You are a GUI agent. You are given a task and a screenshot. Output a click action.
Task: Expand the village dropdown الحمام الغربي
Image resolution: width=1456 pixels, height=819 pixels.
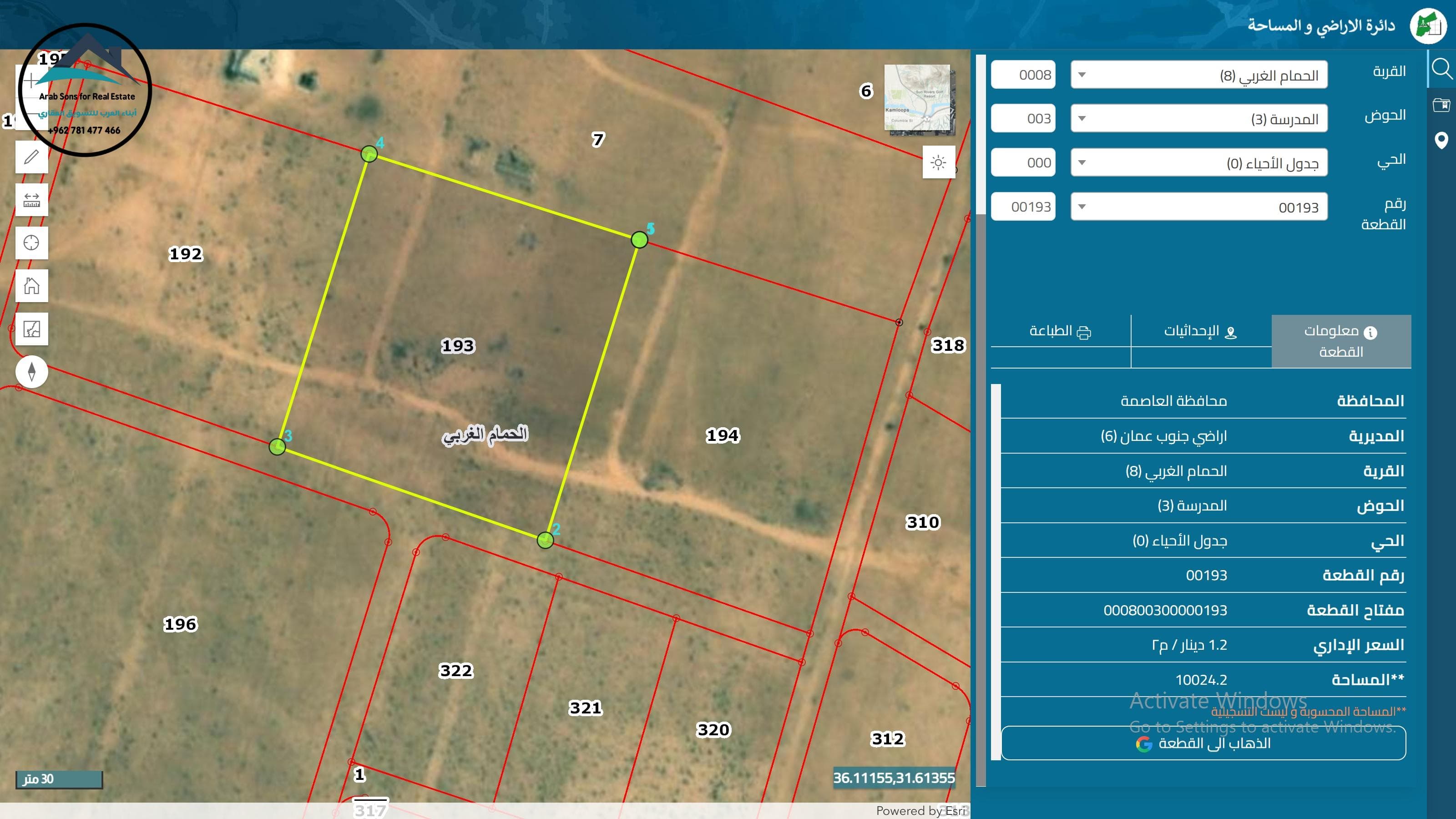coord(1198,75)
